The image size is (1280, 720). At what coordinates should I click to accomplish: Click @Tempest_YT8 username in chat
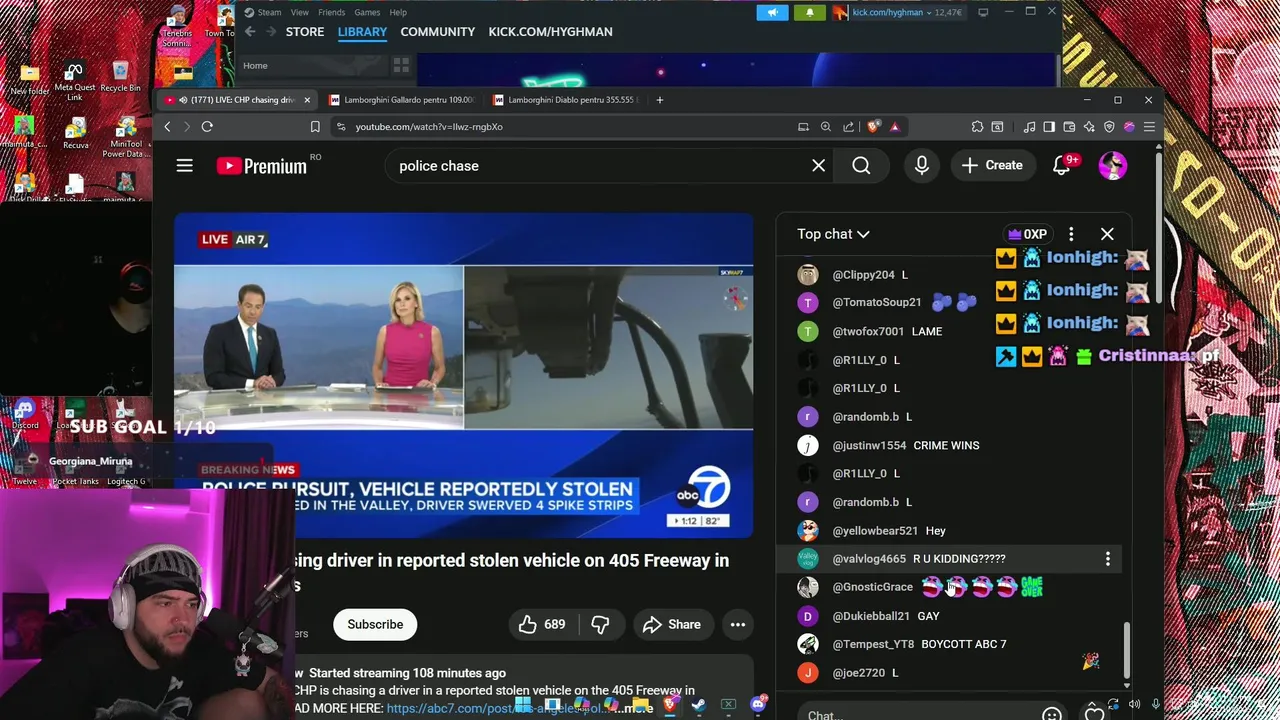click(873, 644)
